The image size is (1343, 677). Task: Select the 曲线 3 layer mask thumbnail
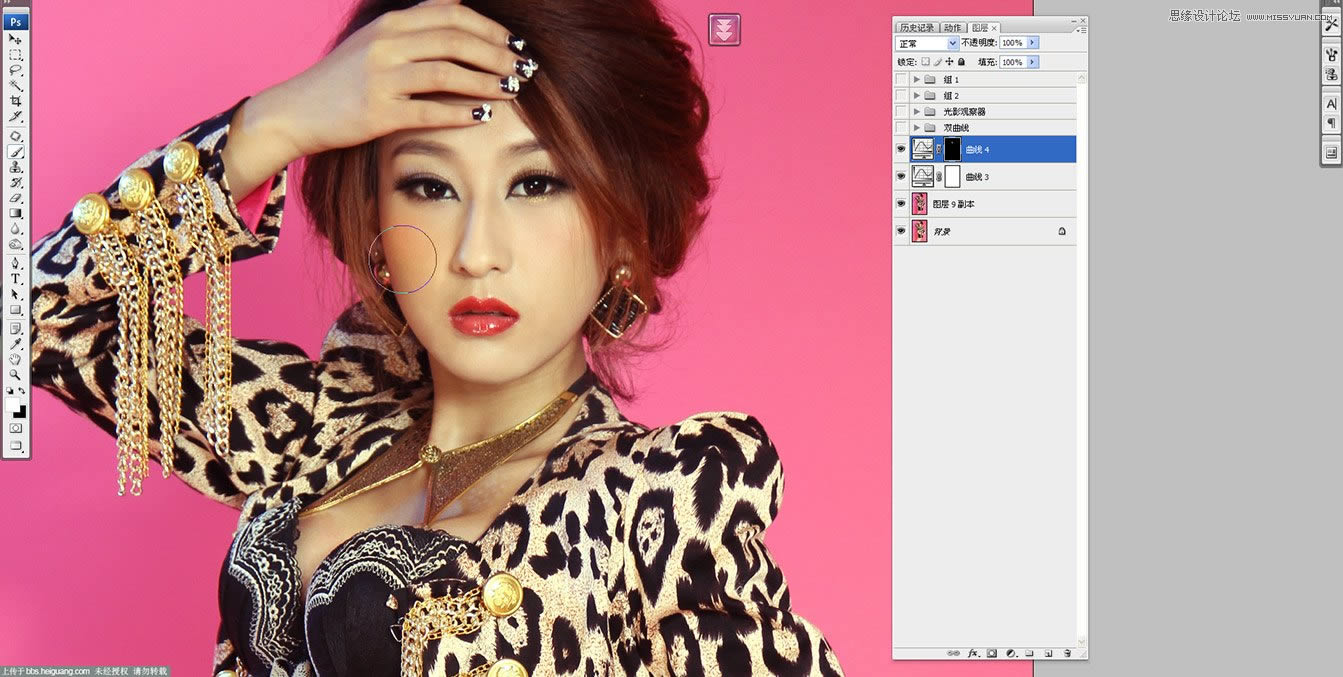[953, 177]
